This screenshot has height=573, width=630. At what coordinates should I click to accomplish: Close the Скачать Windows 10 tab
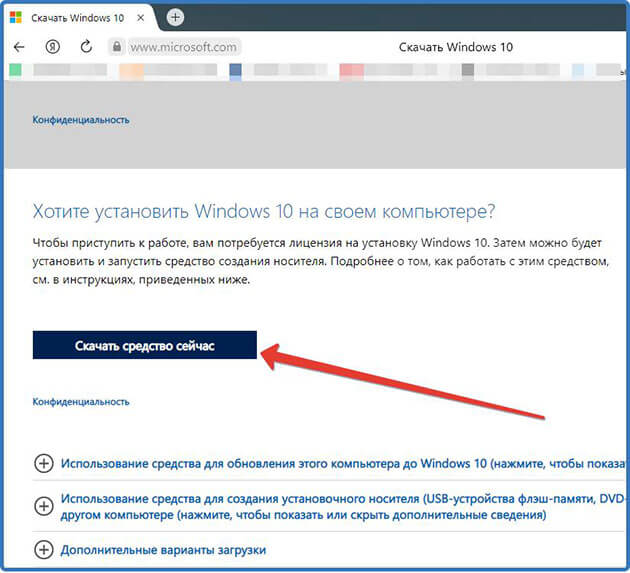(141, 18)
